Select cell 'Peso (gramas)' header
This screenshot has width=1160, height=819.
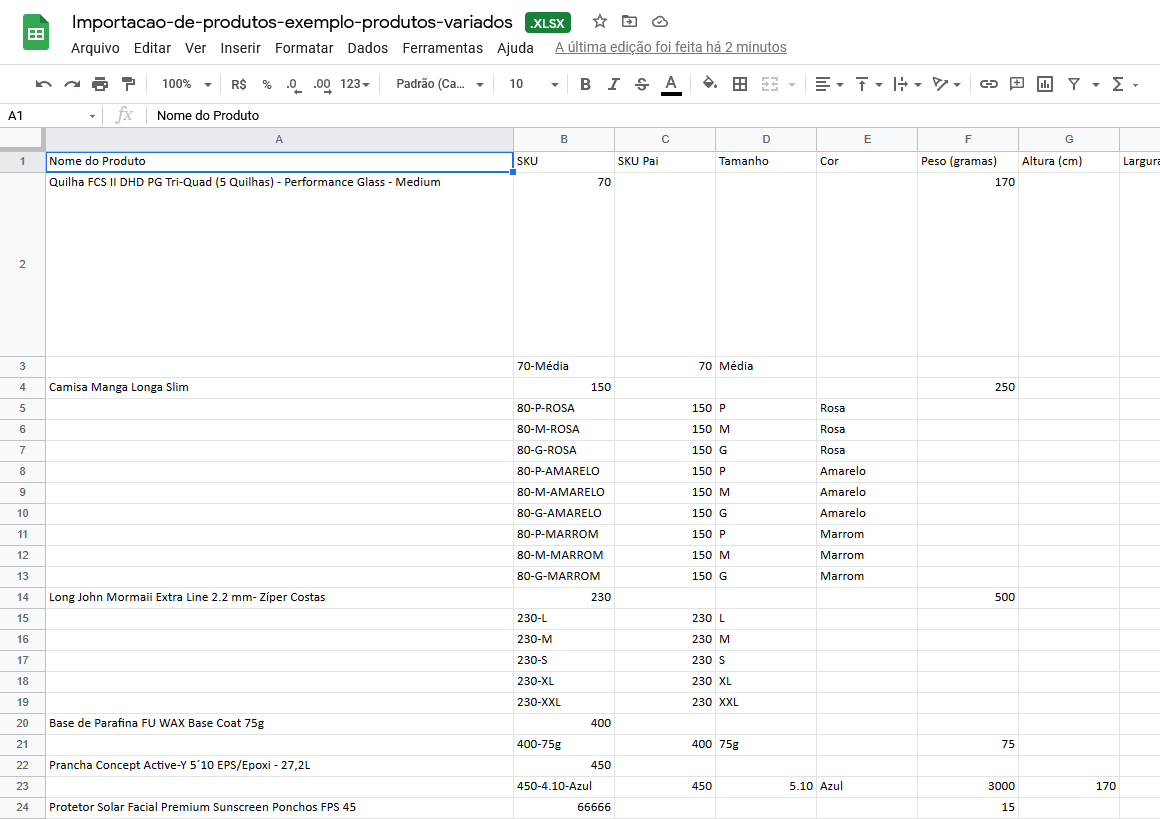968,161
